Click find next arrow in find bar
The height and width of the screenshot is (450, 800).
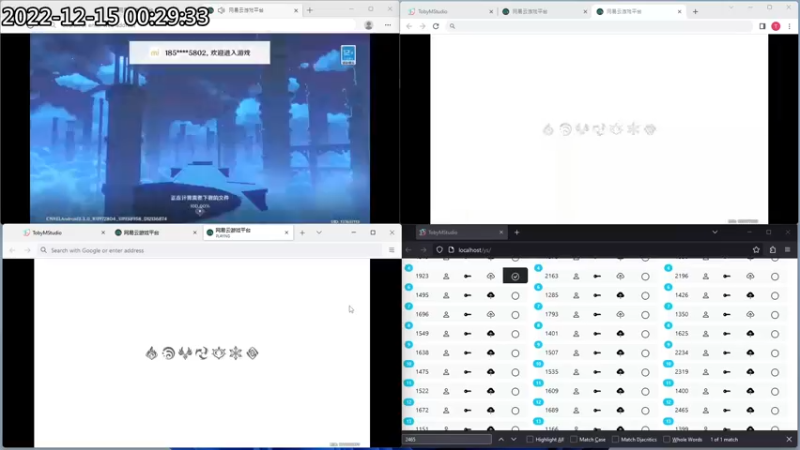tap(513, 439)
